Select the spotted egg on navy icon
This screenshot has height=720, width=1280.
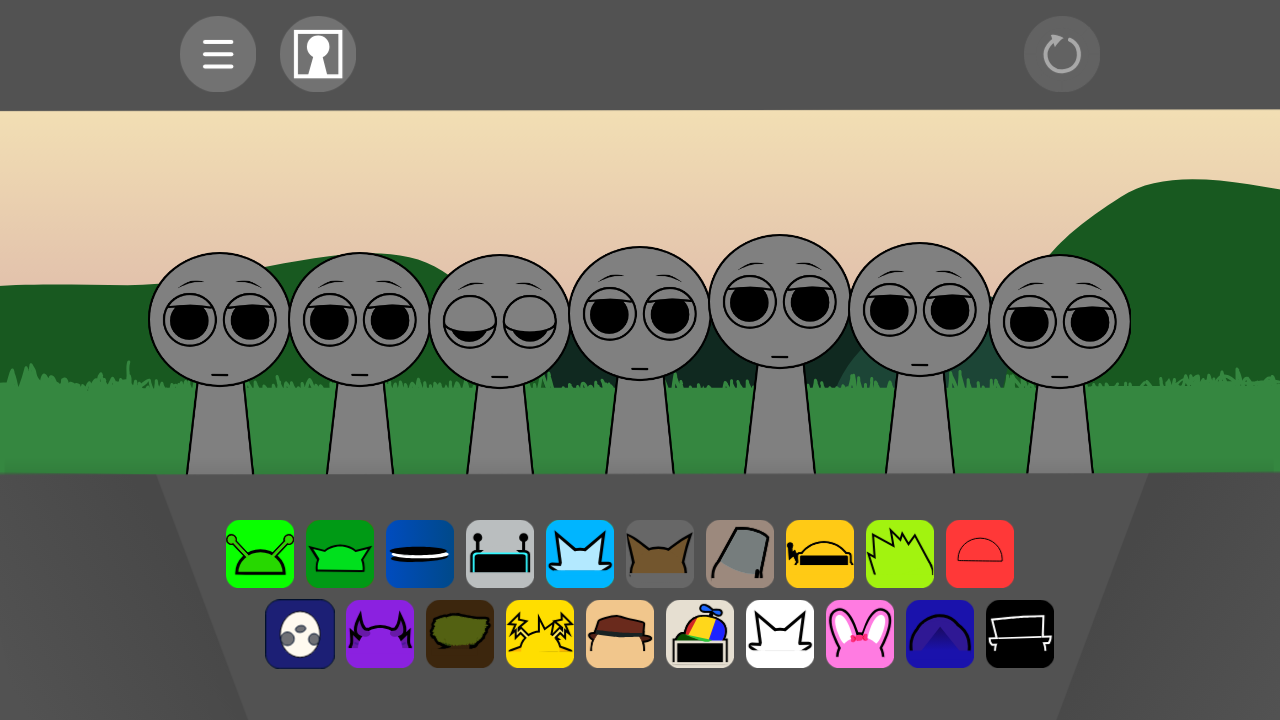[x=300, y=634]
